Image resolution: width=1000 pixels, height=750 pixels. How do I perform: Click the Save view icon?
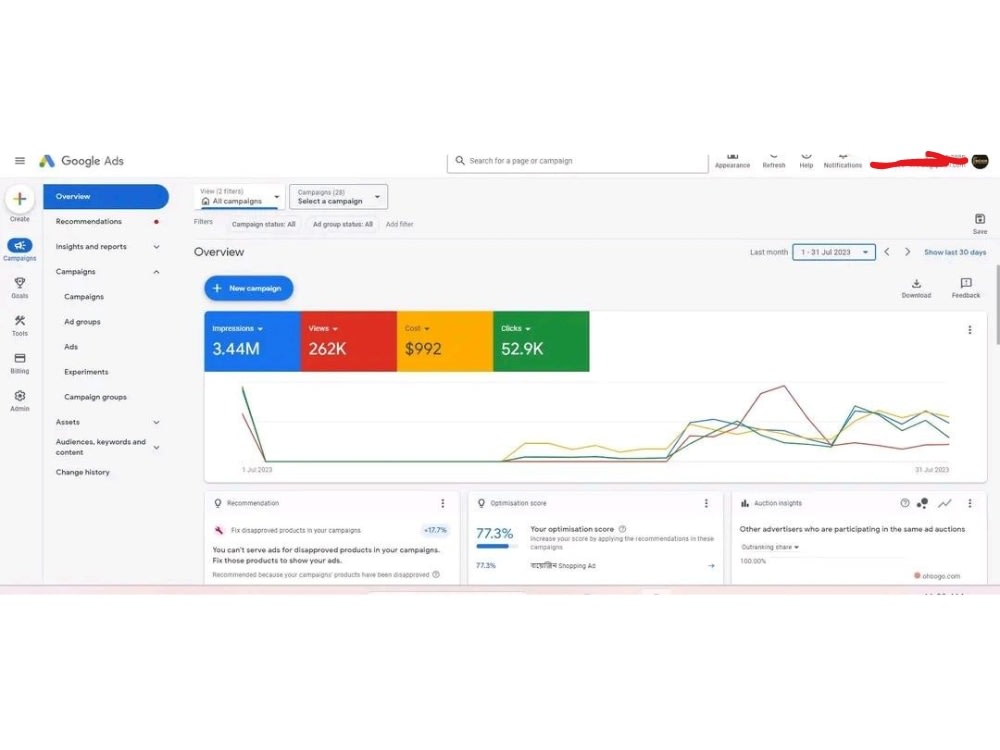(980, 219)
